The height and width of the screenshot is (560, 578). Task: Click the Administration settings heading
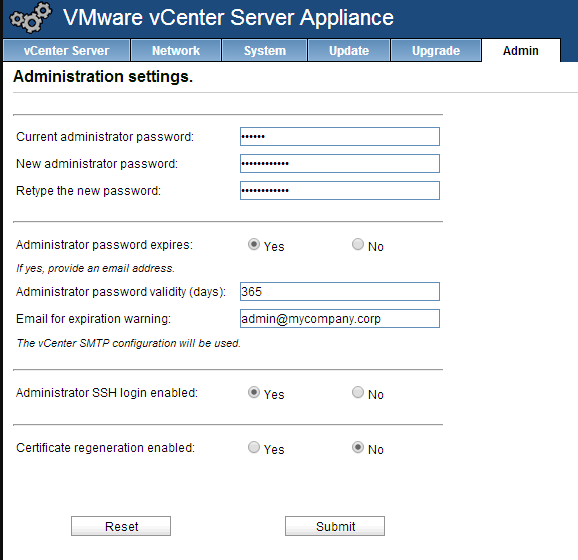[x=103, y=77]
